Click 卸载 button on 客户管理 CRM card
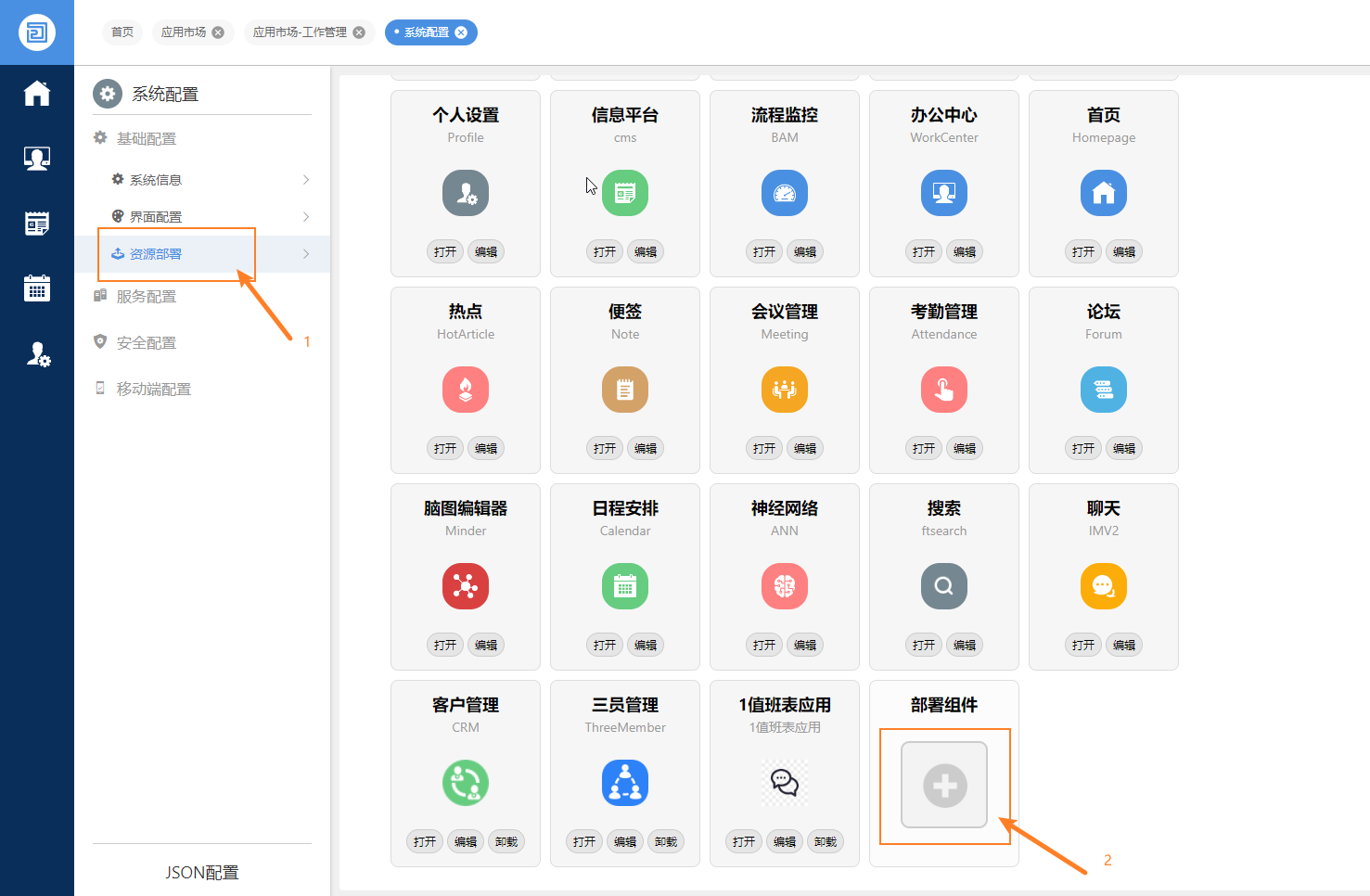1370x896 pixels. coord(506,842)
